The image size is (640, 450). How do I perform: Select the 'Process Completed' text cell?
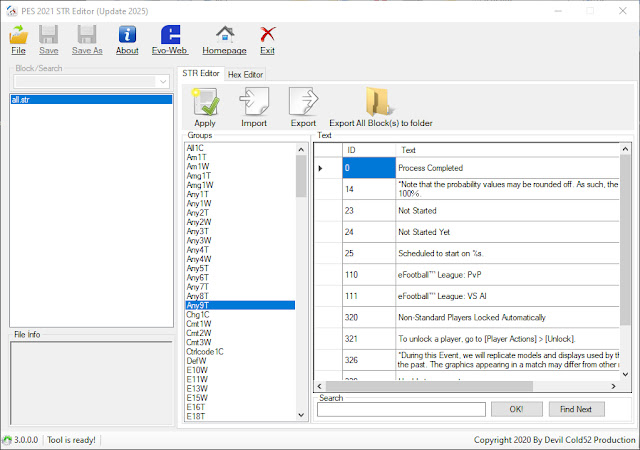click(508, 168)
